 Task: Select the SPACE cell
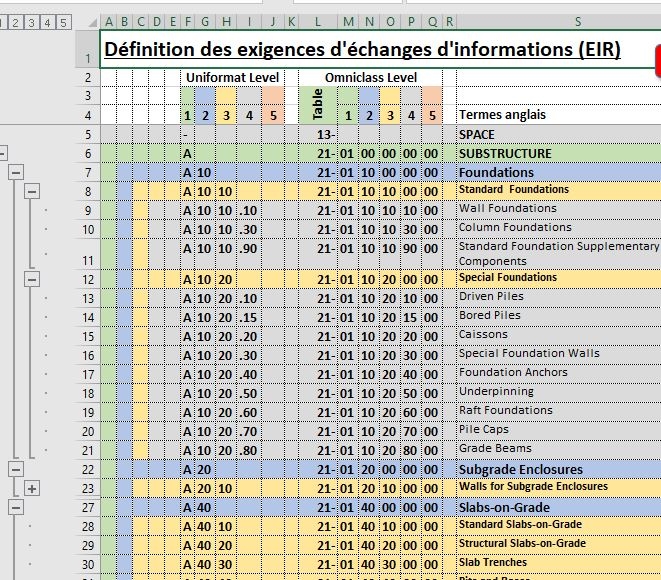tap(559, 134)
